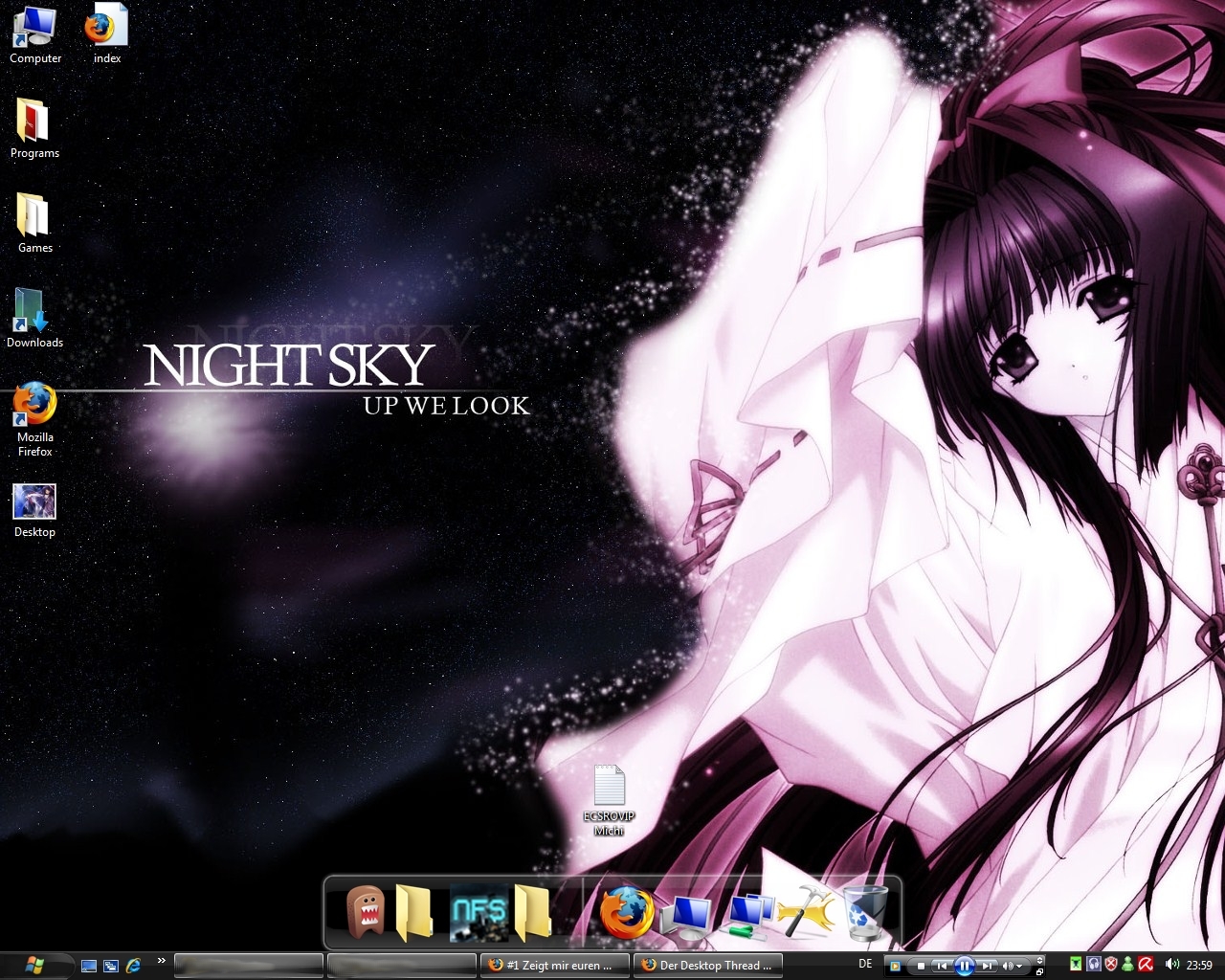
Task: Open the dock folder beside the Domo-kun icon
Action: tap(414, 912)
